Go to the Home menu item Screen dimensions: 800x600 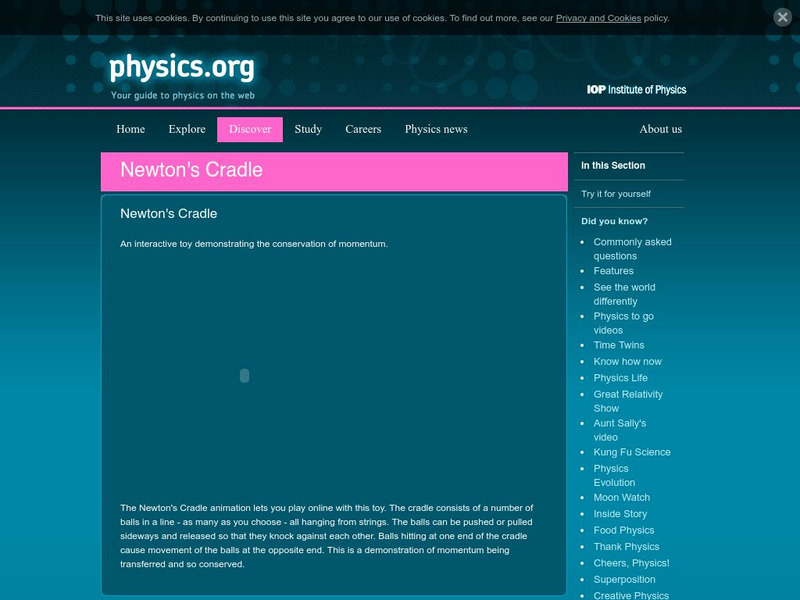click(131, 129)
